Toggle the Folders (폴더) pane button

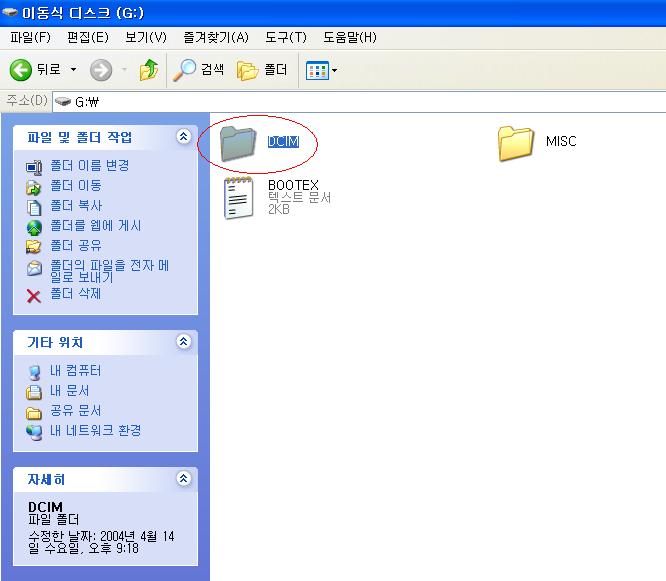(262, 70)
